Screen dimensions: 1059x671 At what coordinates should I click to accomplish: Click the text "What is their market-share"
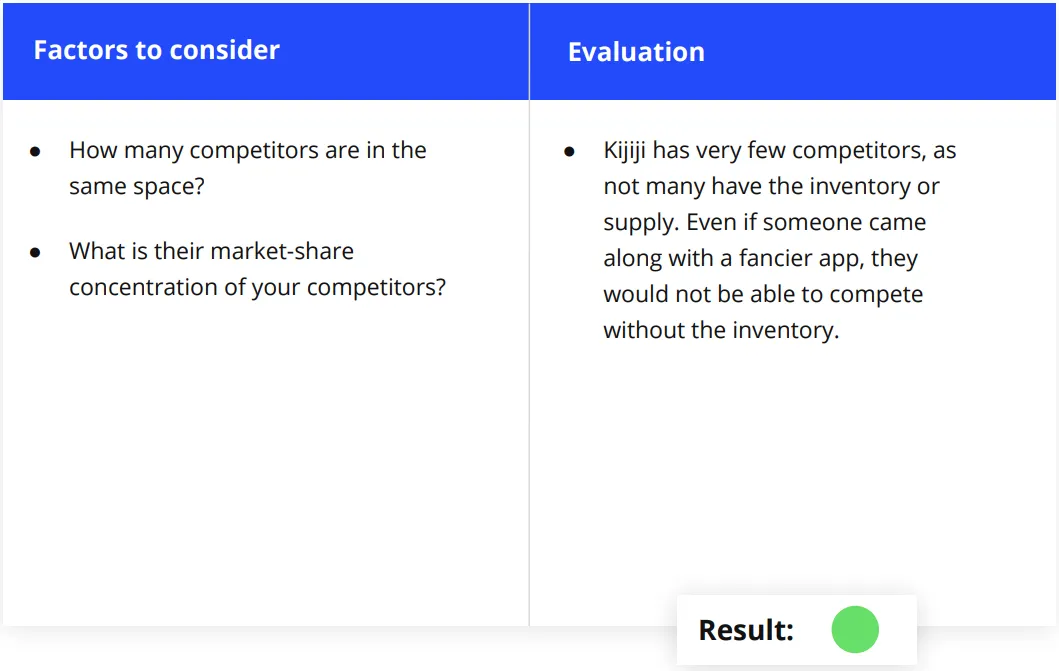[x=211, y=251]
